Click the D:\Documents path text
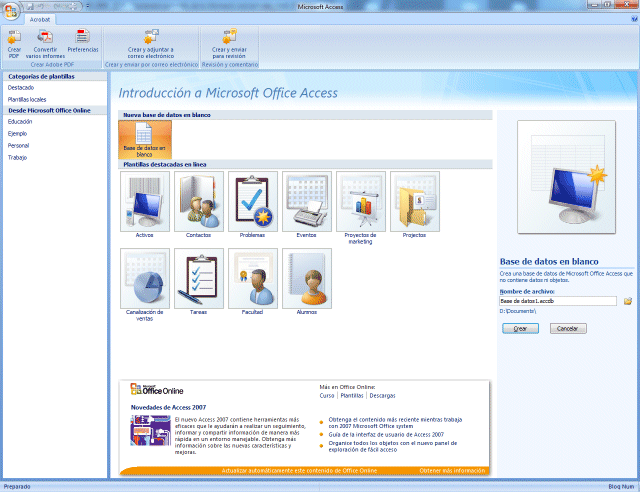The height and width of the screenshot is (492, 640). 518,311
